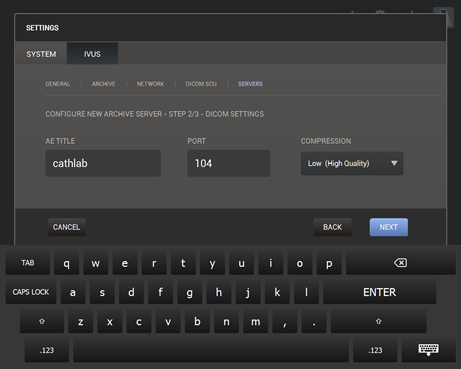Tap the a key

[73, 292]
